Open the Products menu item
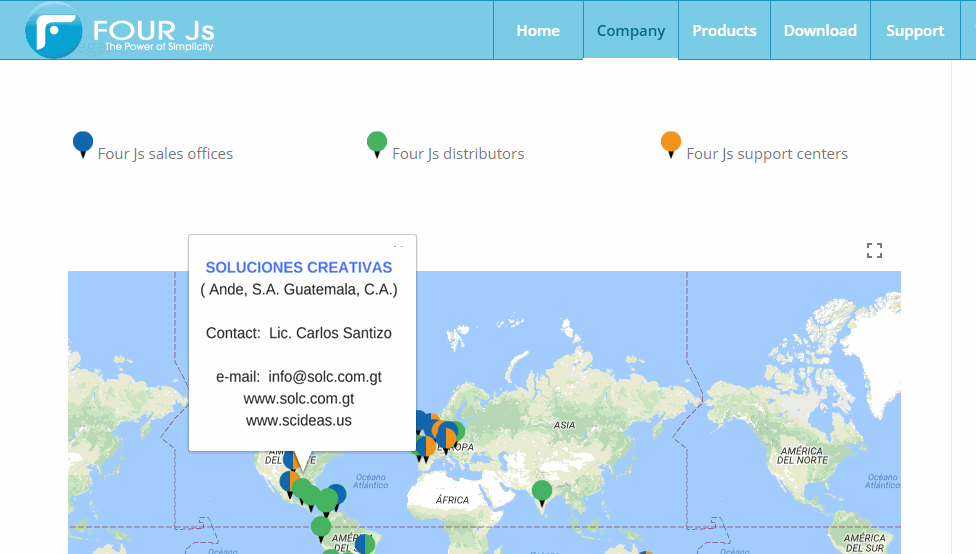976x554 pixels. pyautogui.click(x=725, y=31)
